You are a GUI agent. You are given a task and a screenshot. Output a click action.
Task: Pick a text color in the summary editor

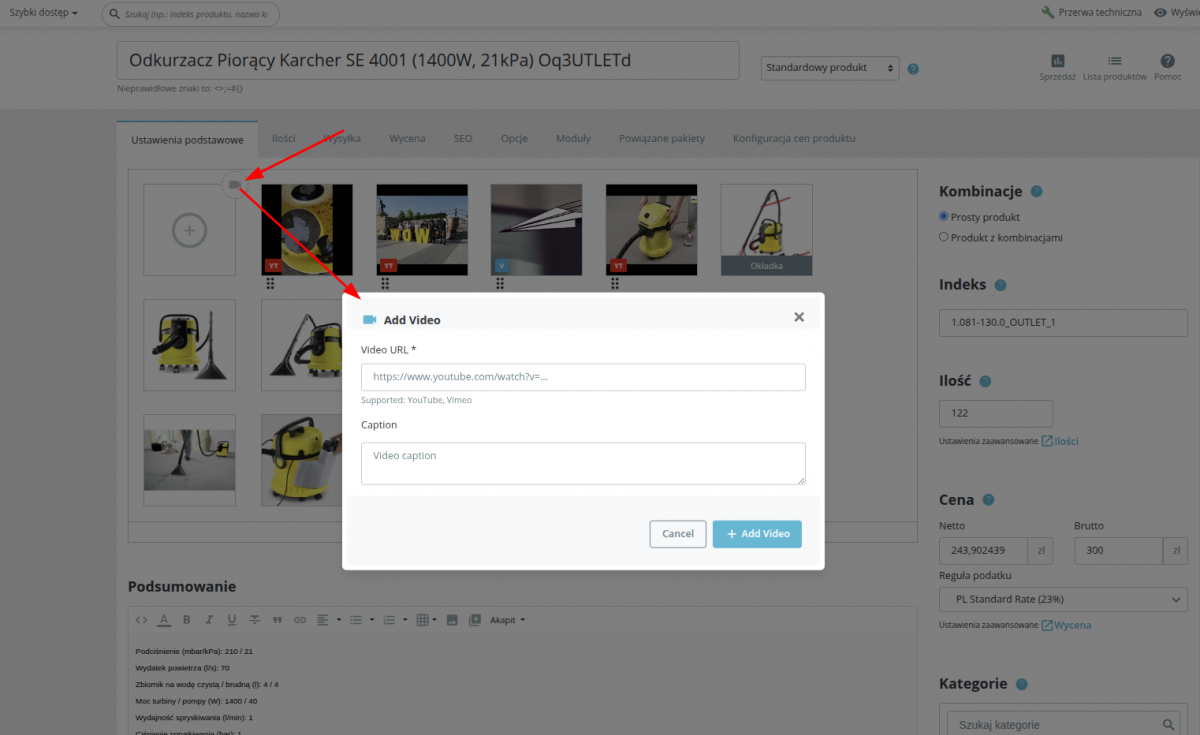point(163,620)
